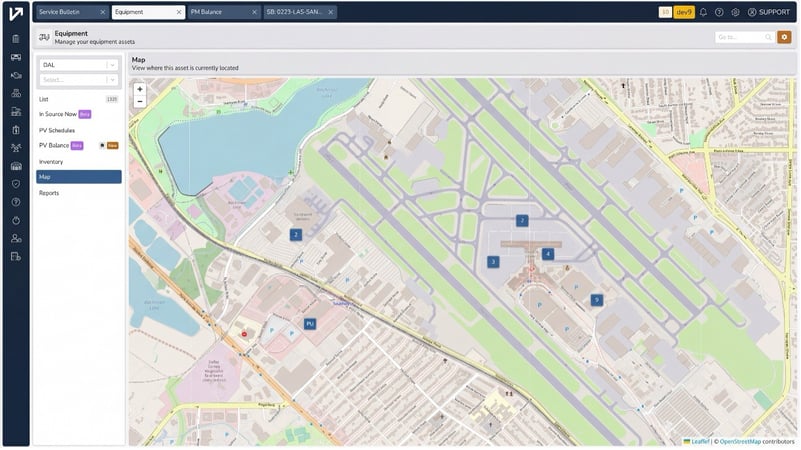Click the orange gear button beside Go to

[x=784, y=37]
